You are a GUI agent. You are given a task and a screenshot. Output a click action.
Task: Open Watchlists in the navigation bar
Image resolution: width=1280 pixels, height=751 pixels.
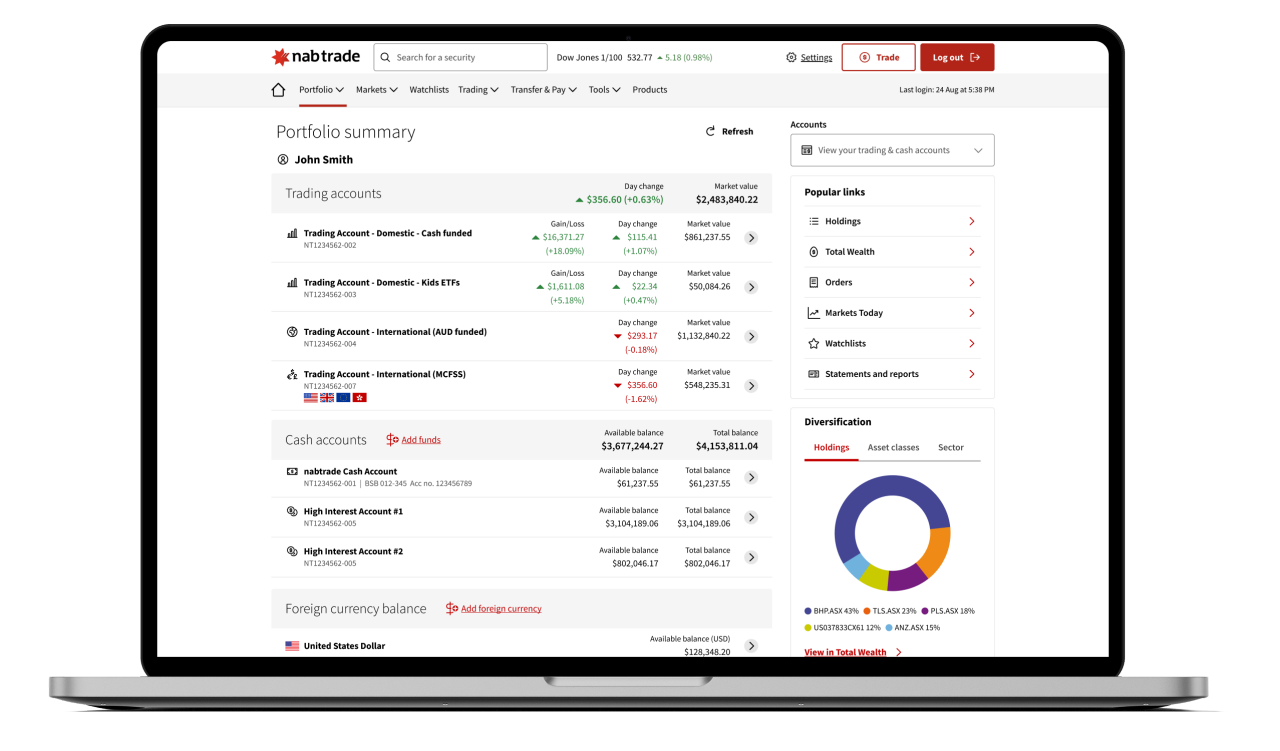click(429, 90)
